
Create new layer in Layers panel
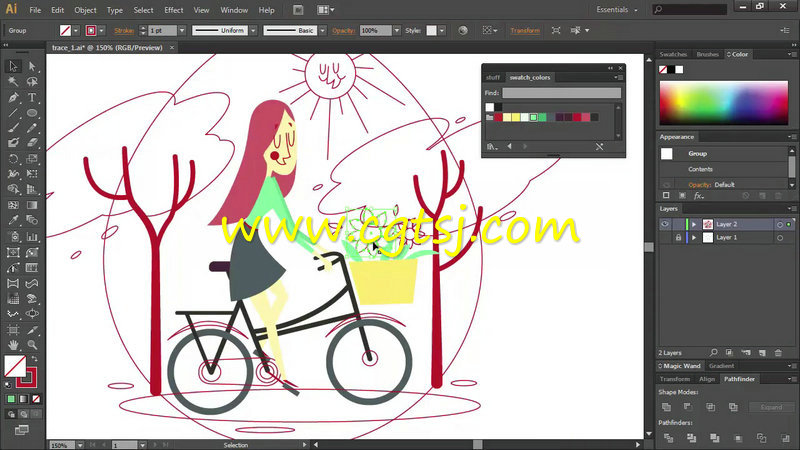762,353
